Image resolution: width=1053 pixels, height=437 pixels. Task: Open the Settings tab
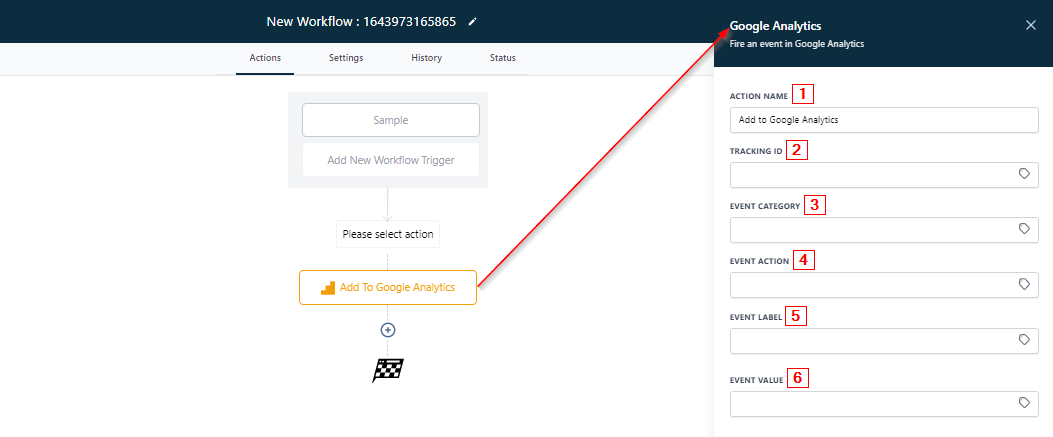(x=346, y=58)
